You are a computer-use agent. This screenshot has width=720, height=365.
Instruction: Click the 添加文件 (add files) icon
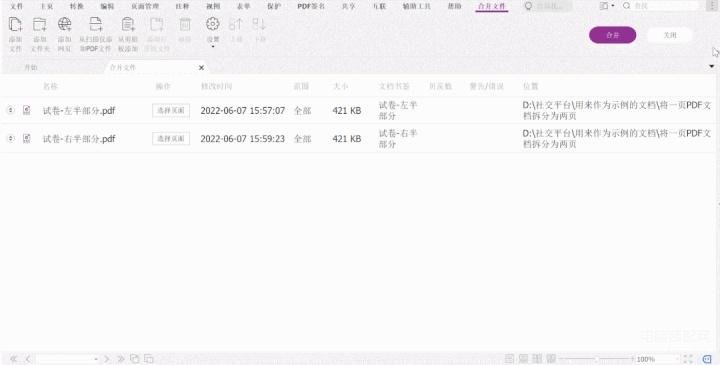click(x=15, y=24)
